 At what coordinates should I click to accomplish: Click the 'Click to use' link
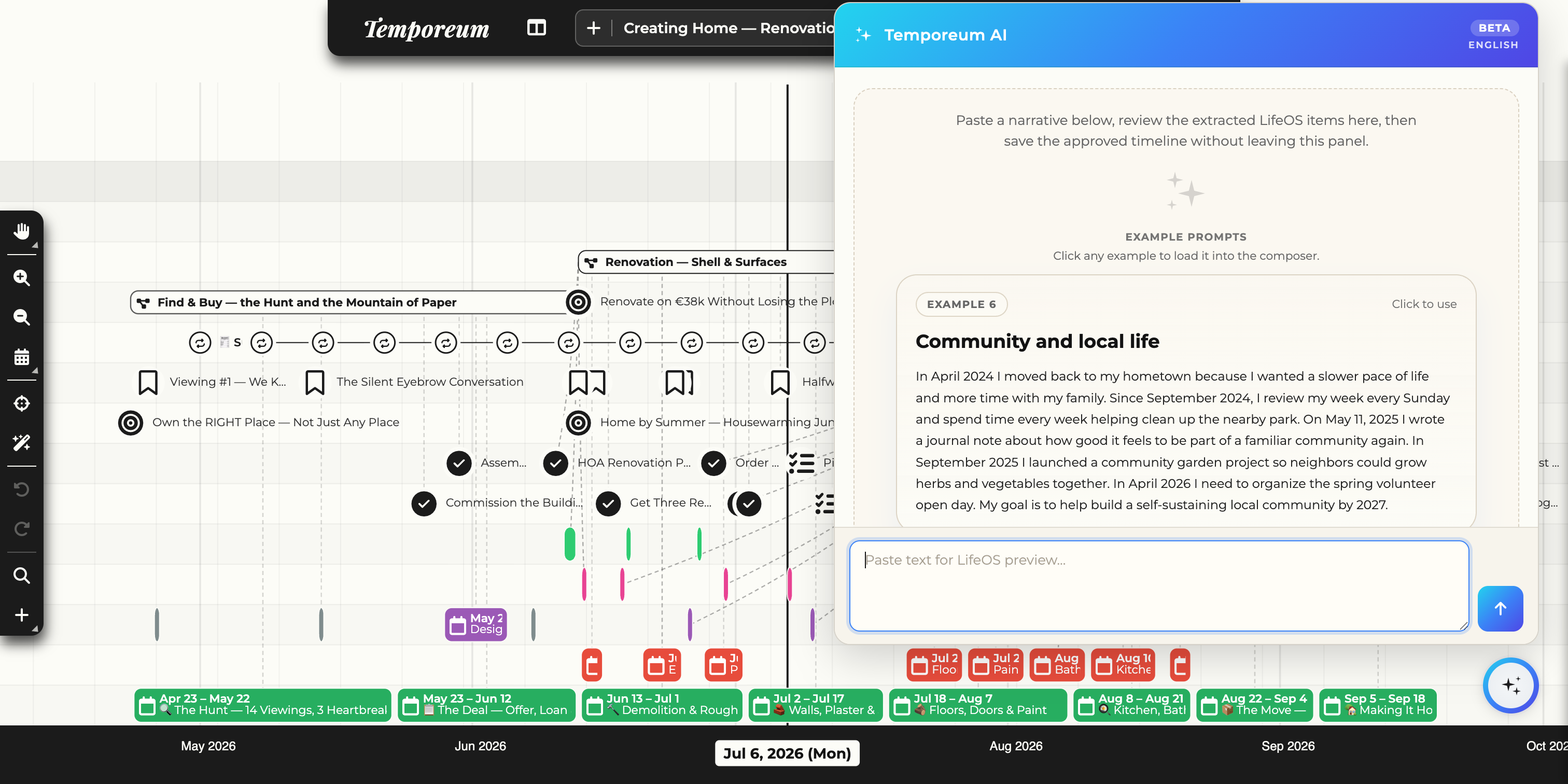click(1424, 304)
